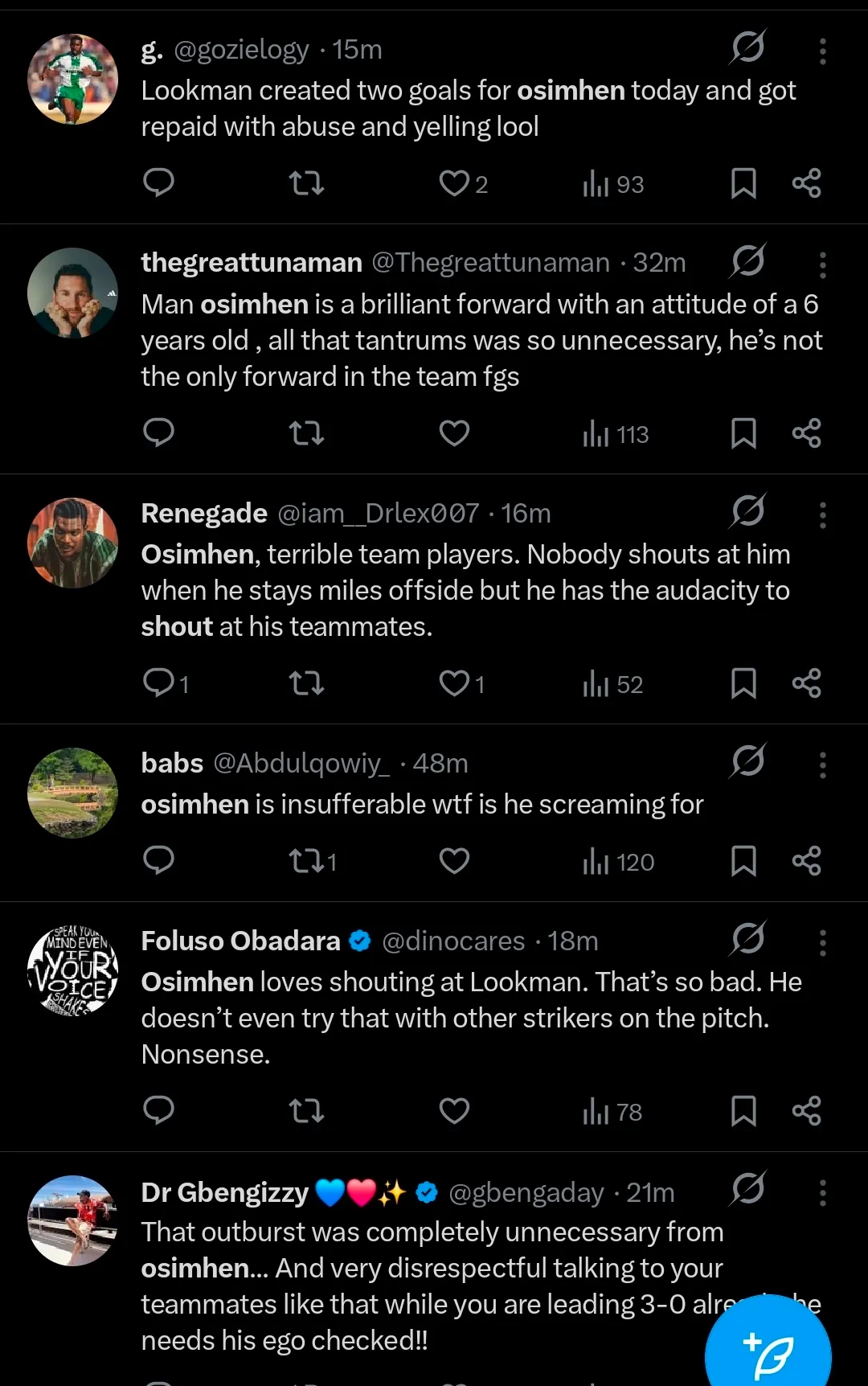The image size is (868, 1386).
Task: Reply to thegreattunaman's post
Action: [158, 434]
